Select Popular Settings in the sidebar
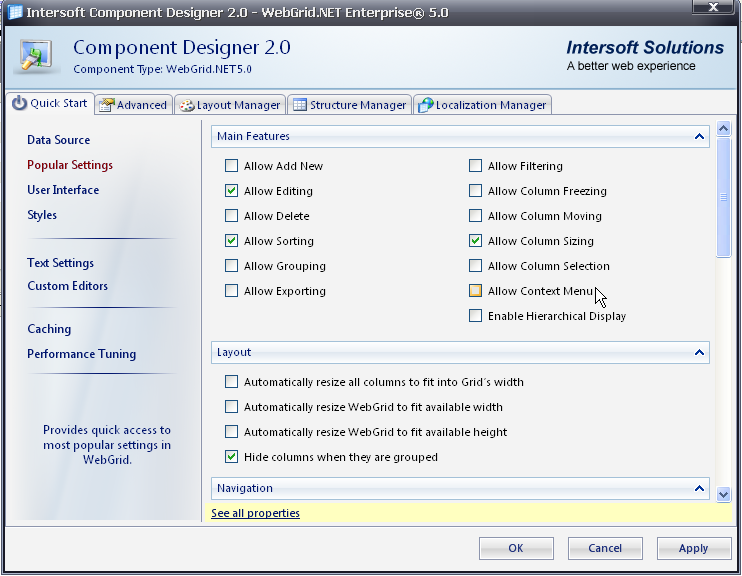The width and height of the screenshot is (742, 576). [70, 165]
